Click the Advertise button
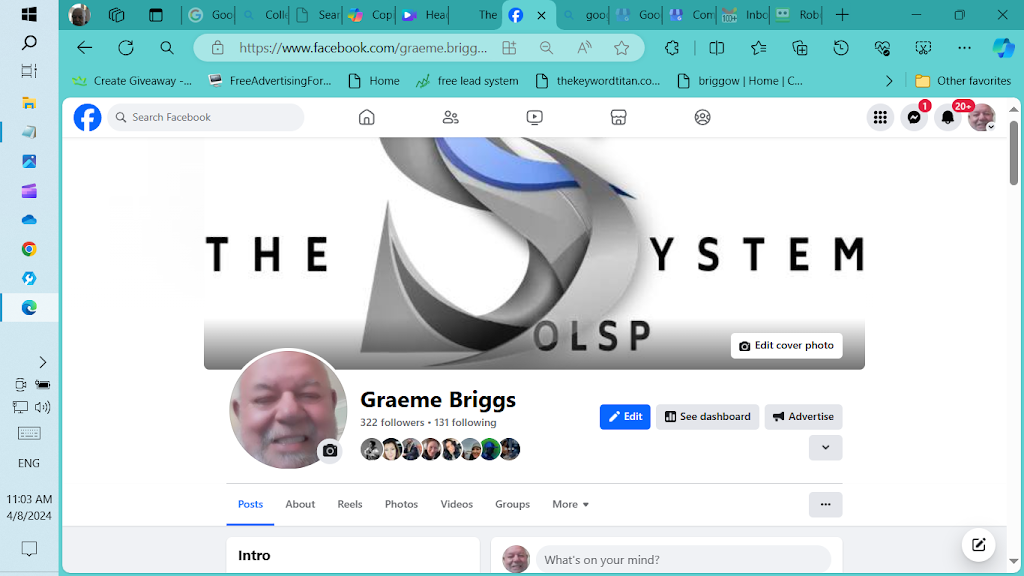The width and height of the screenshot is (1024, 576). 803,417
